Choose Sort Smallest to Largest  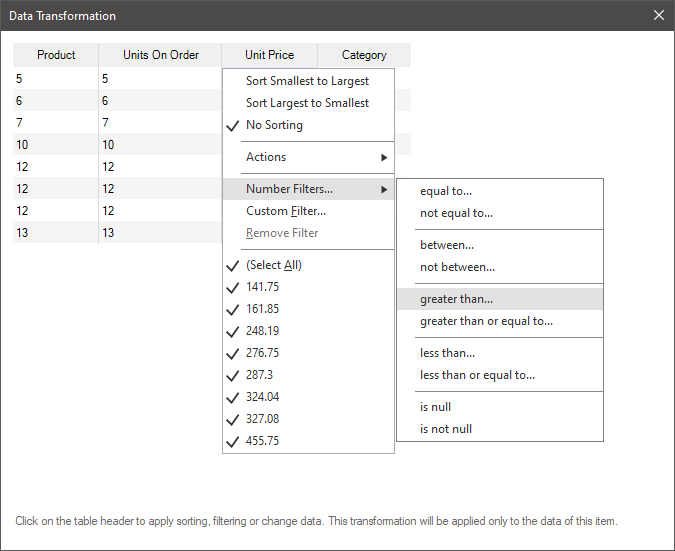pos(307,81)
